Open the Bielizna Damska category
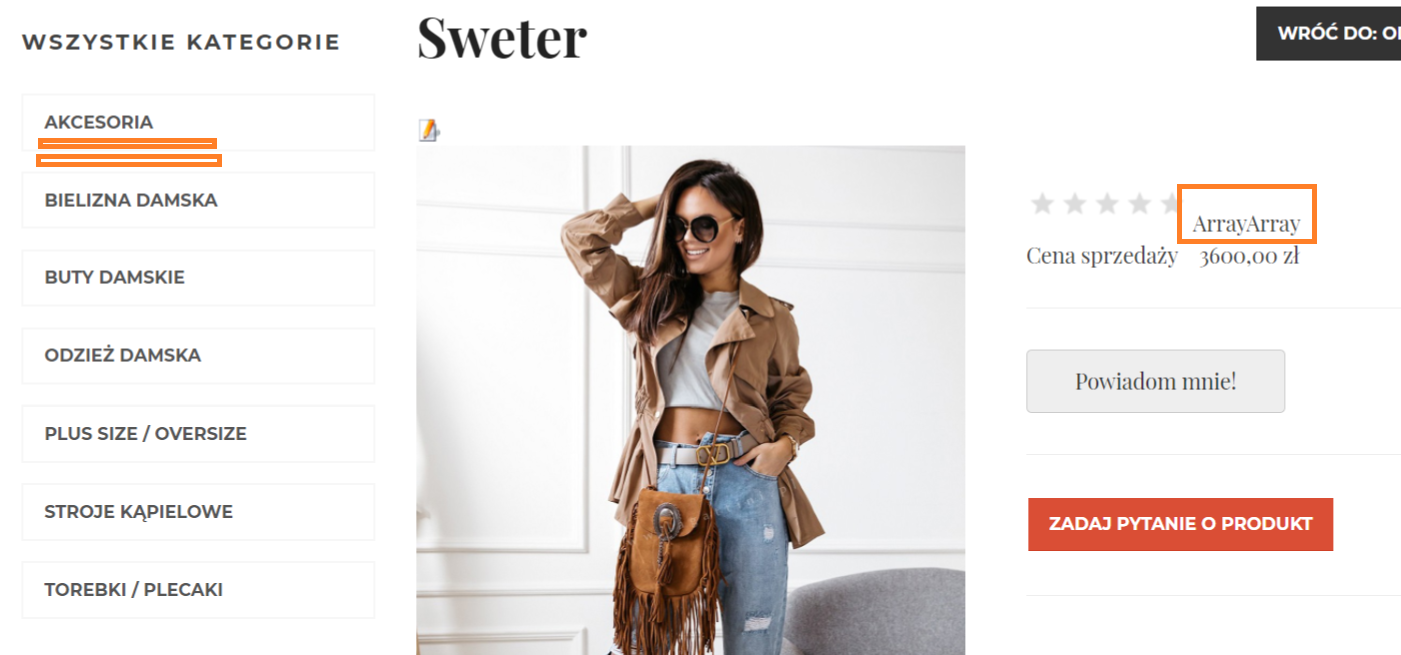1401x655 pixels. (198, 200)
